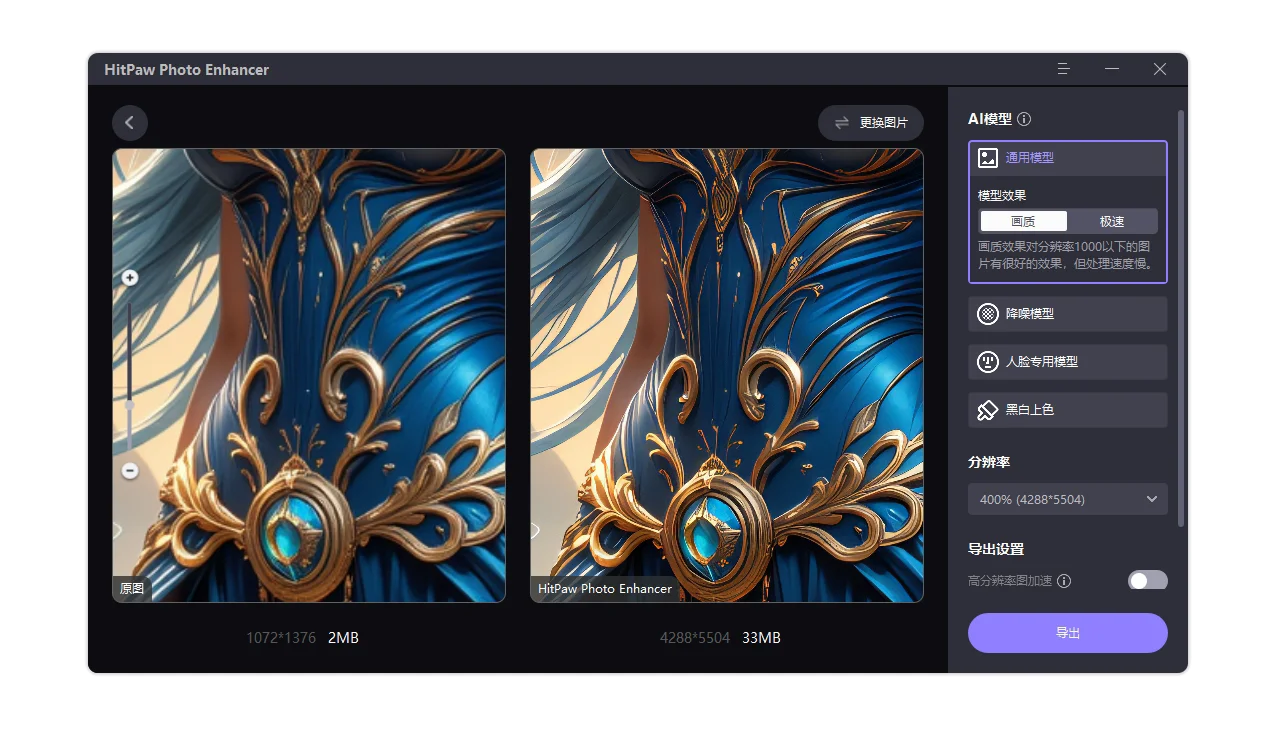
Task: Click the HitPaw Photo Enhancer window title
Action: [x=187, y=70]
